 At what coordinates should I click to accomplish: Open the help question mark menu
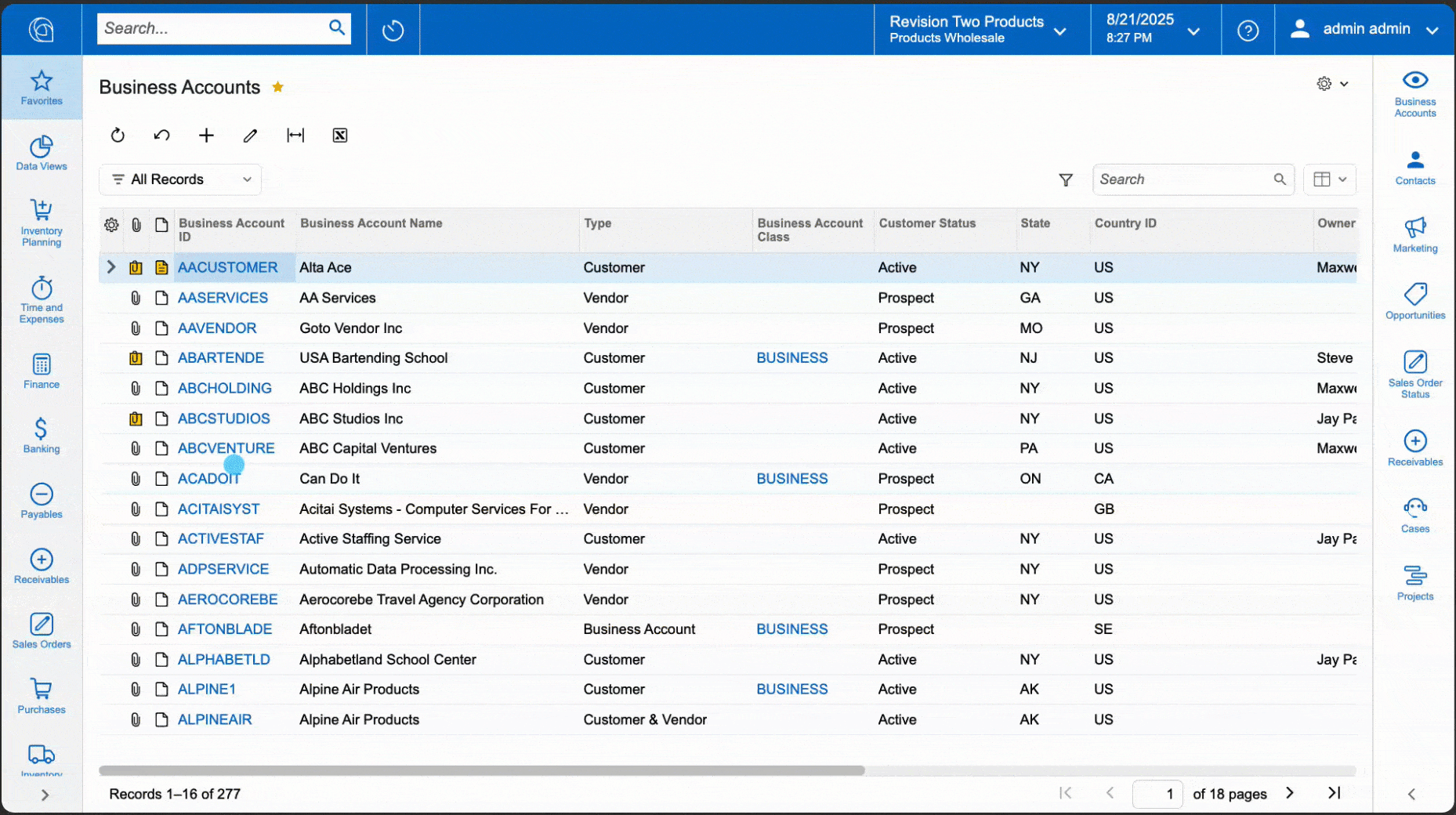tap(1248, 30)
